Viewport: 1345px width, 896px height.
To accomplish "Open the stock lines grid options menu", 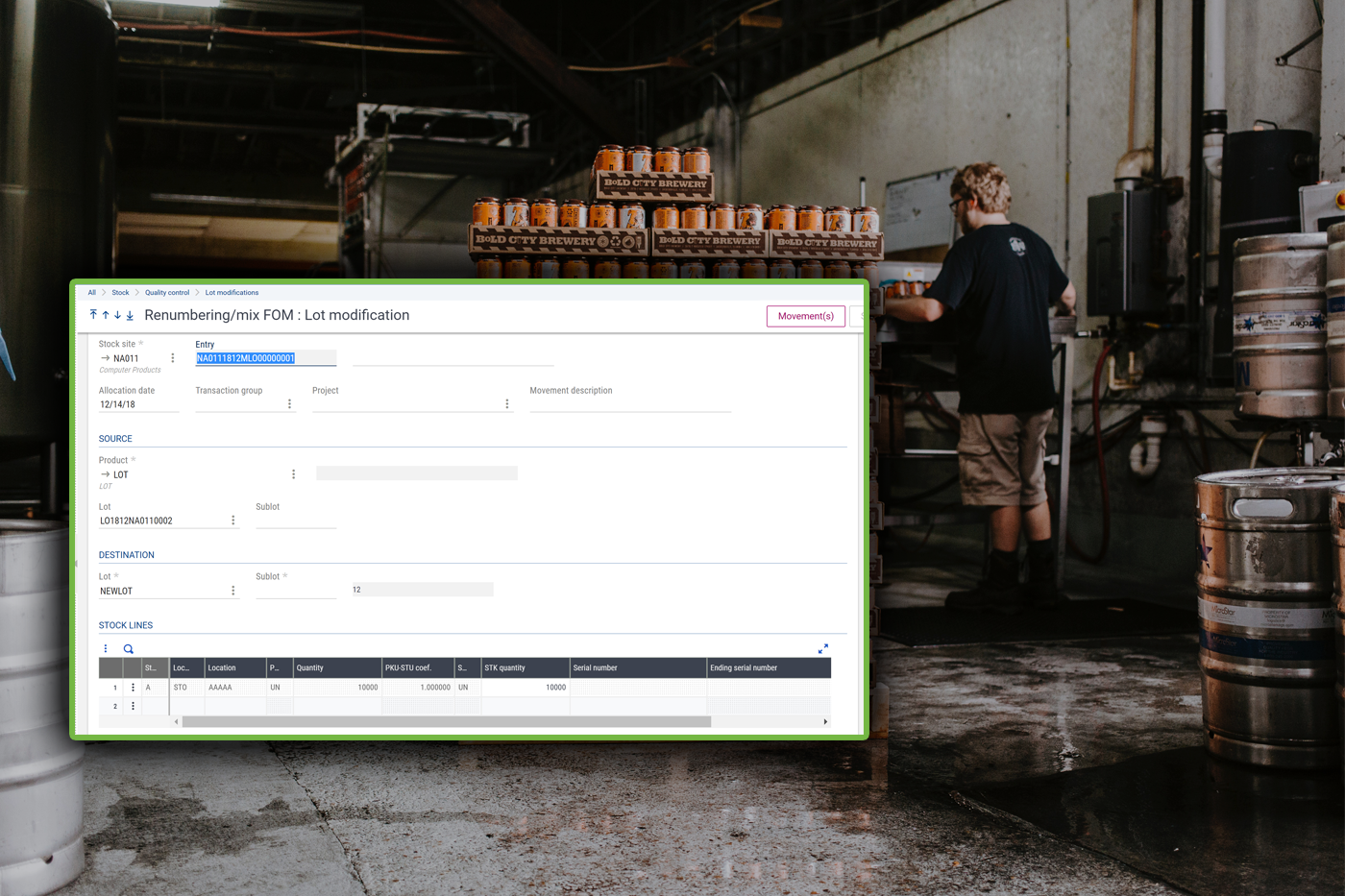I will point(106,649).
